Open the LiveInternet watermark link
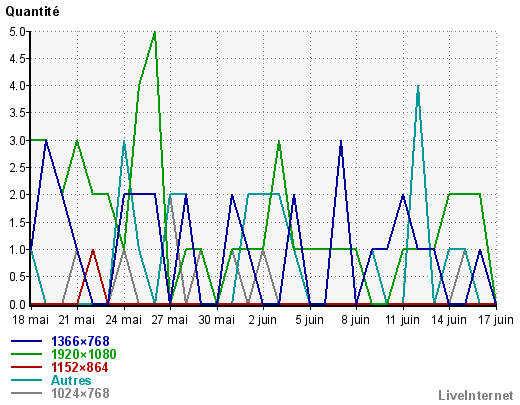Viewport: 520px width, 405px height. point(476,396)
